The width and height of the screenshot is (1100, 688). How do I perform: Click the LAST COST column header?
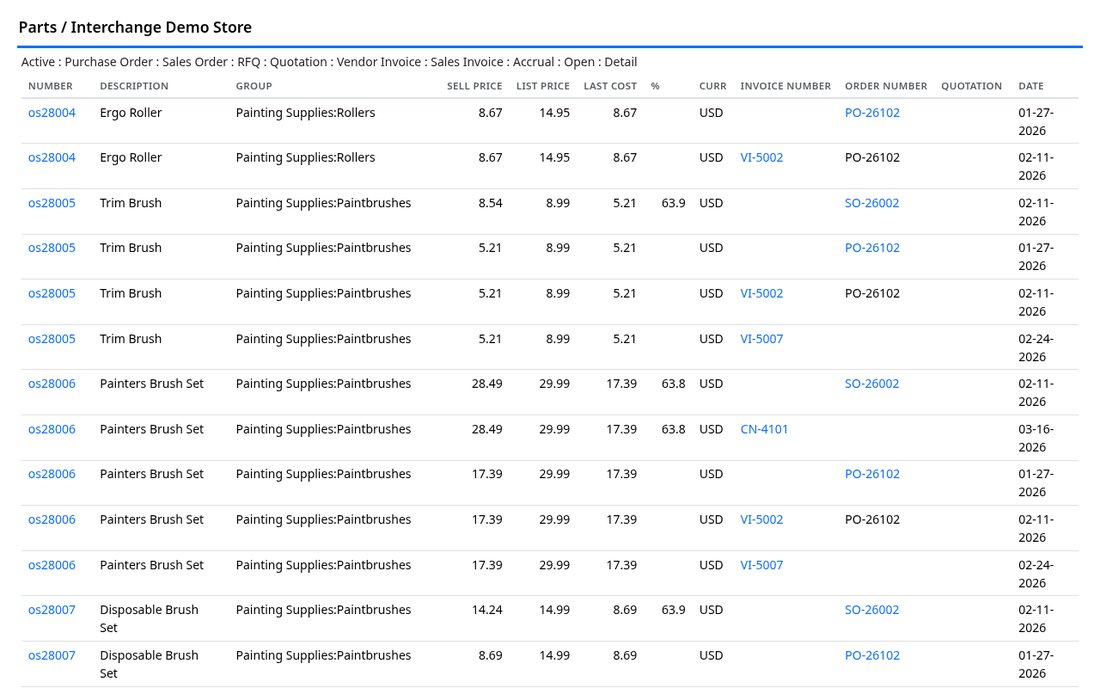click(610, 86)
